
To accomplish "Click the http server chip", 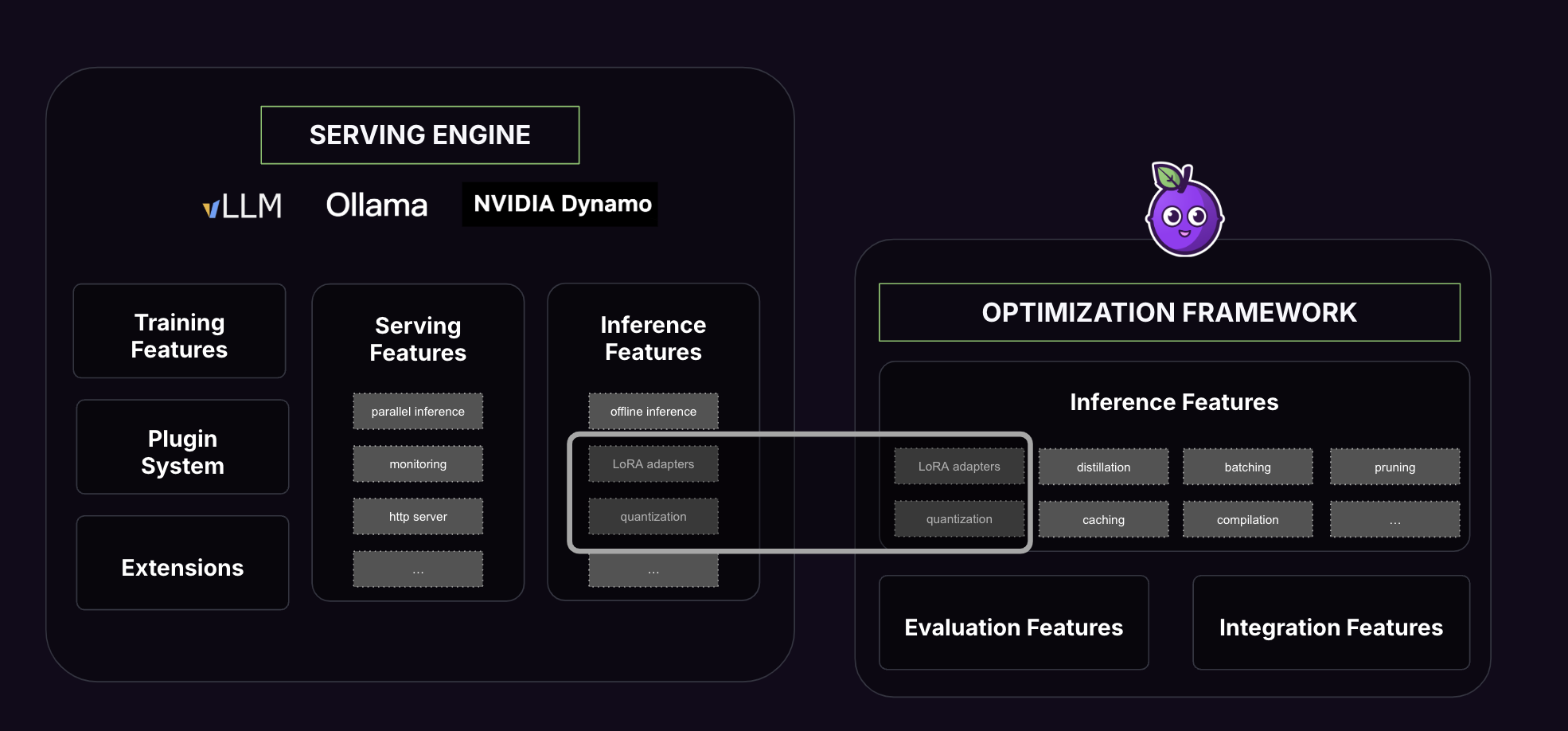I will (418, 517).
